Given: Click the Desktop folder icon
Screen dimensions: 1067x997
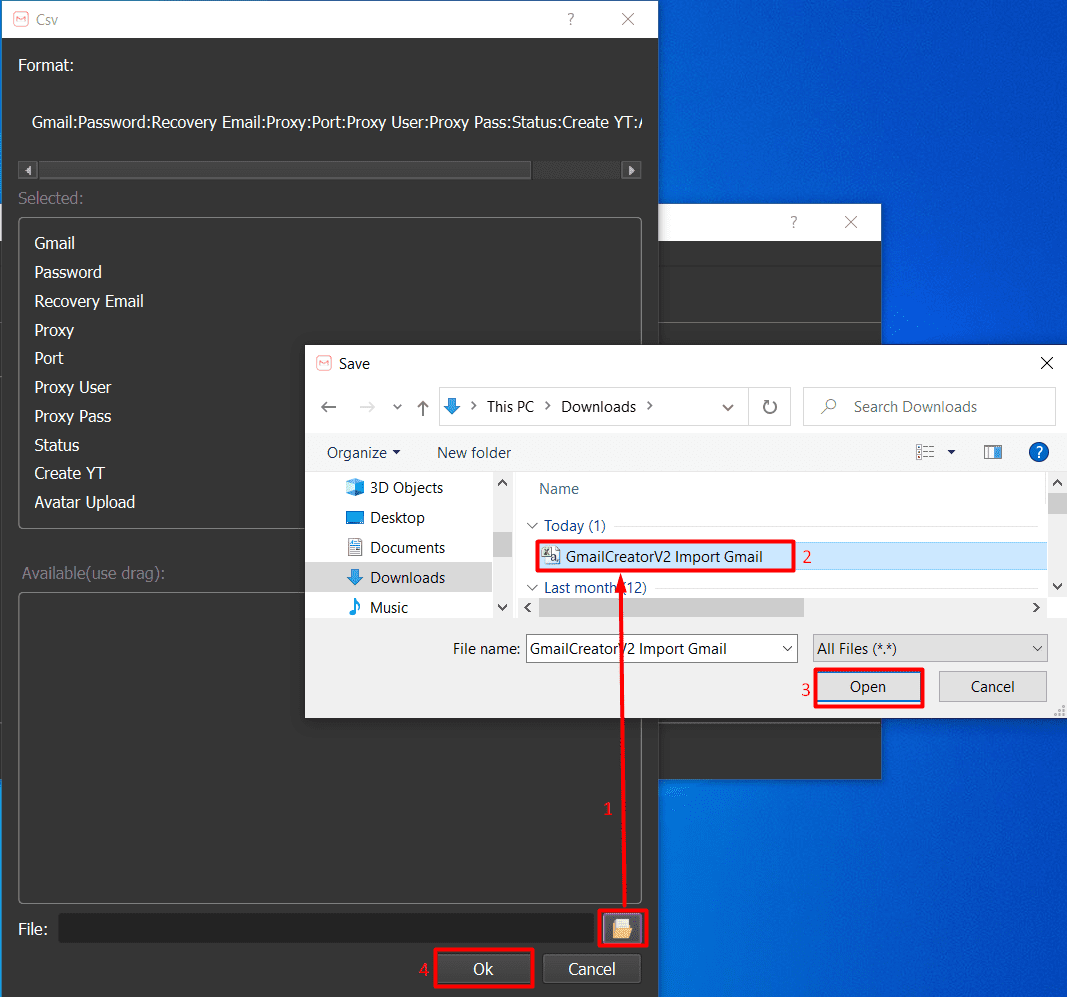Looking at the screenshot, I should tap(355, 517).
